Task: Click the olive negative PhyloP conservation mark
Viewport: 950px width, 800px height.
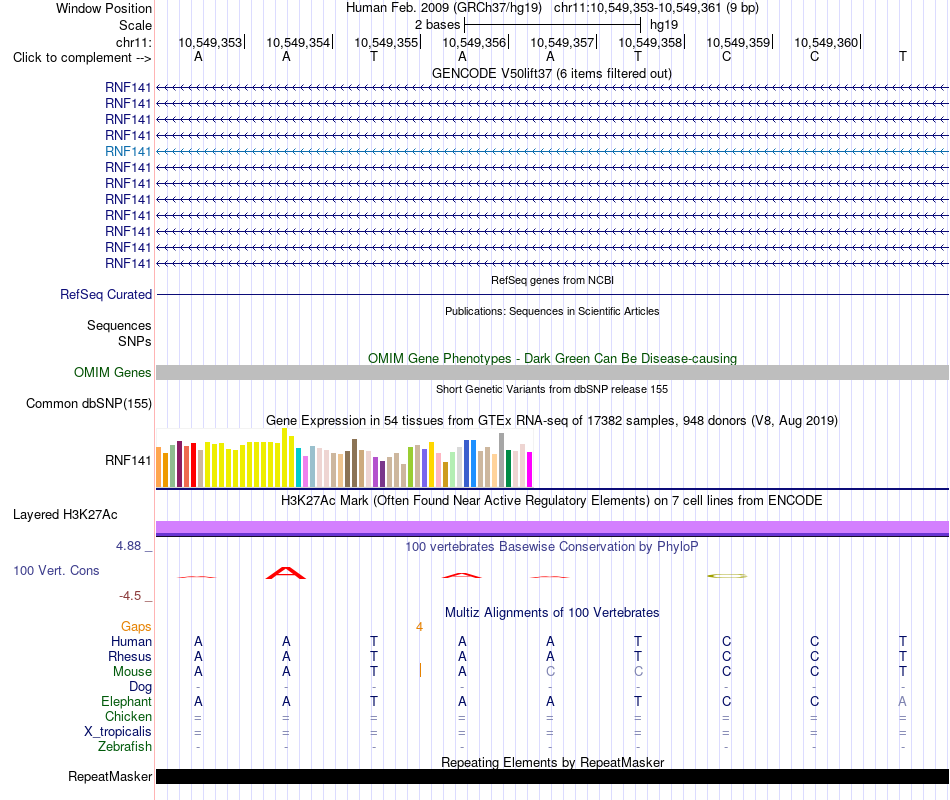Action: tap(727, 576)
